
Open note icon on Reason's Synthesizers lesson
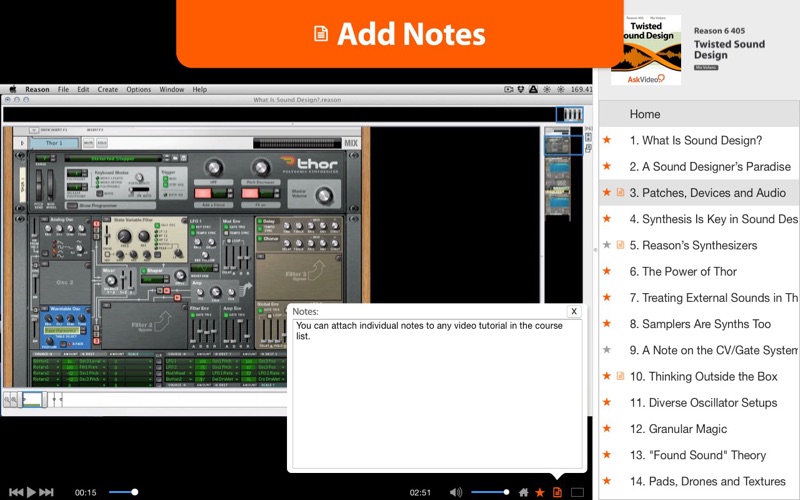coord(620,245)
